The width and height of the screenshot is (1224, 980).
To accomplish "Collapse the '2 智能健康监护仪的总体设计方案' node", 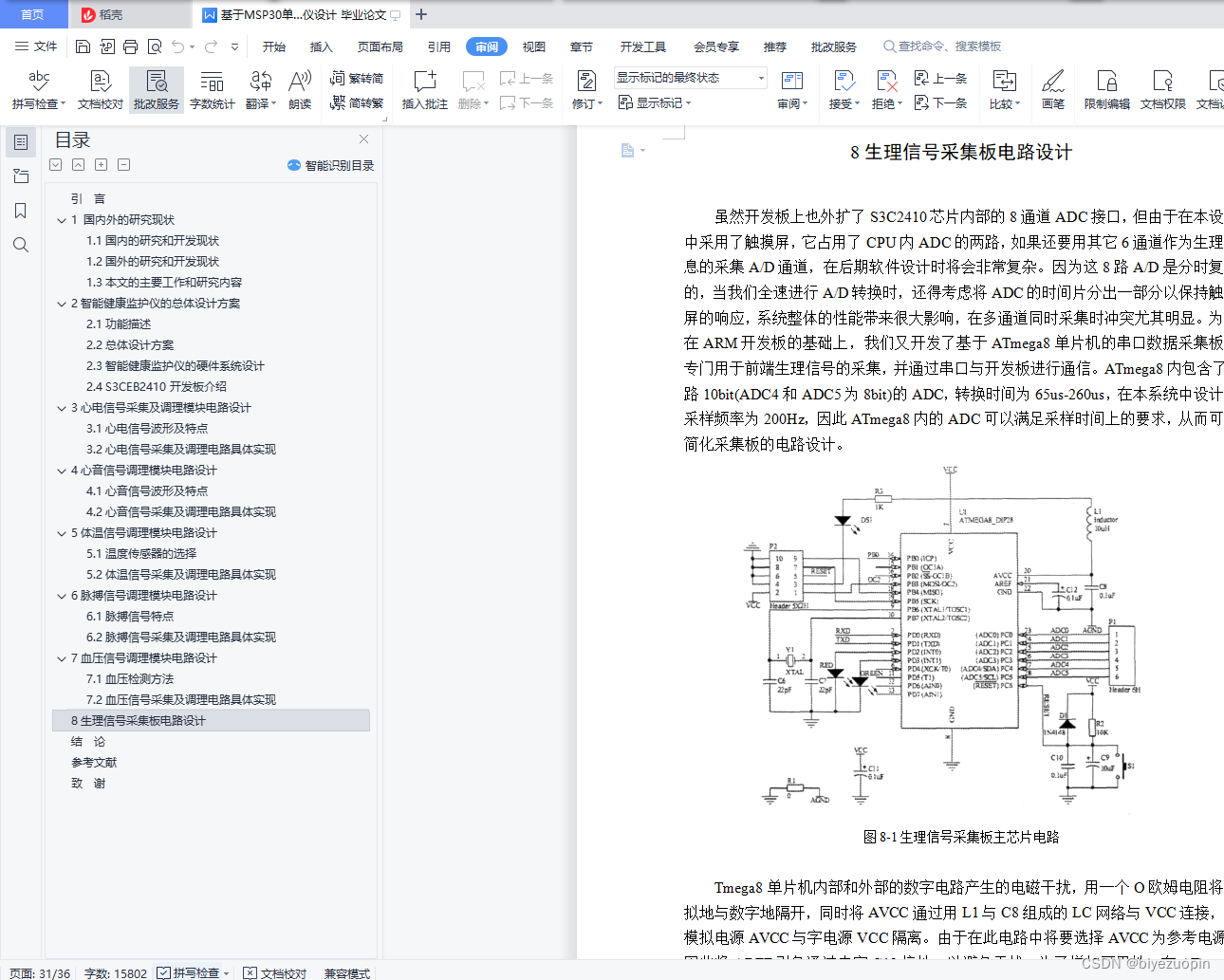I will [62, 304].
